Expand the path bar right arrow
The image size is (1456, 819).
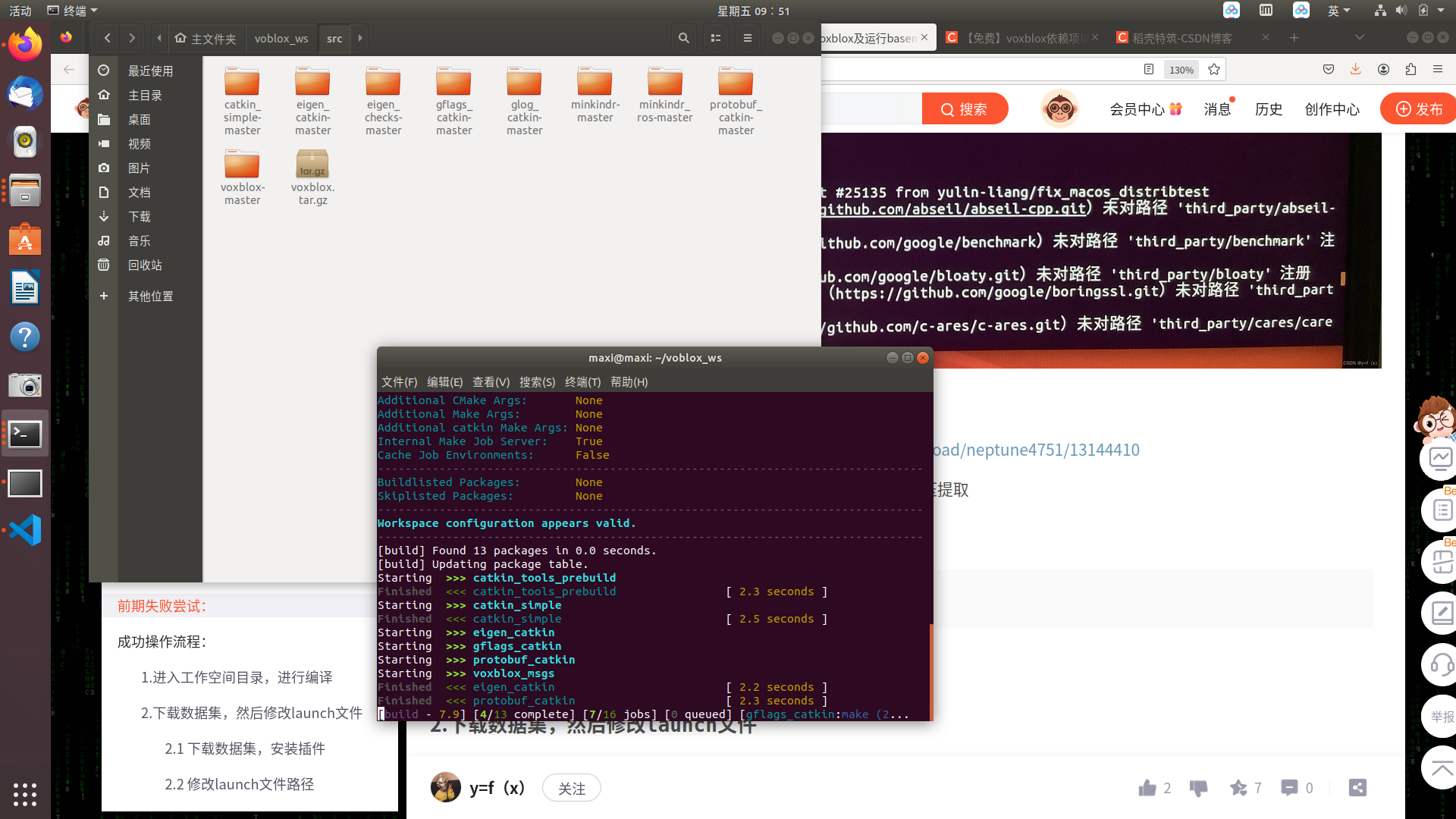[360, 38]
